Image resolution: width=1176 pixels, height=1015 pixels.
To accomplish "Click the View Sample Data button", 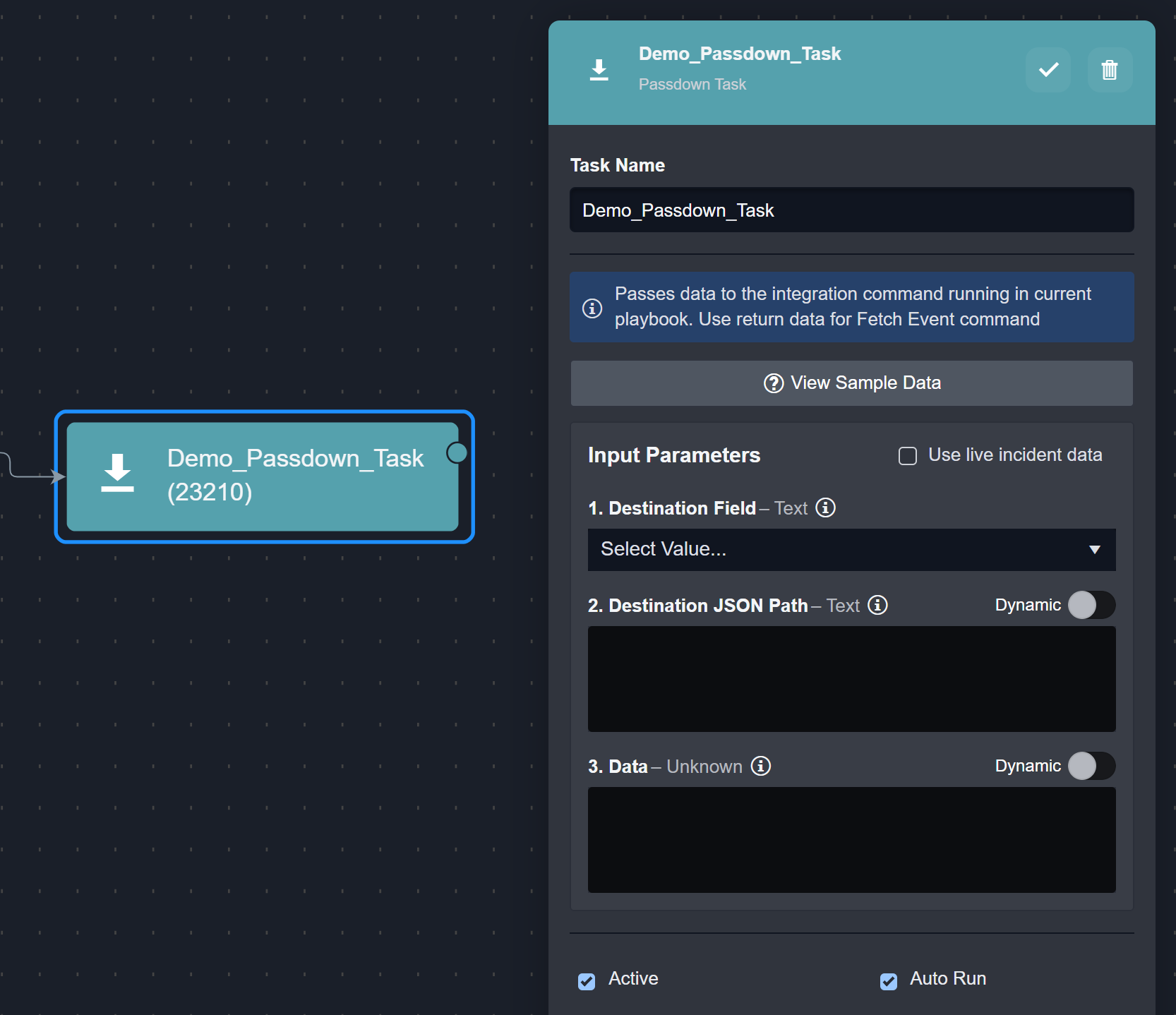I will point(851,383).
